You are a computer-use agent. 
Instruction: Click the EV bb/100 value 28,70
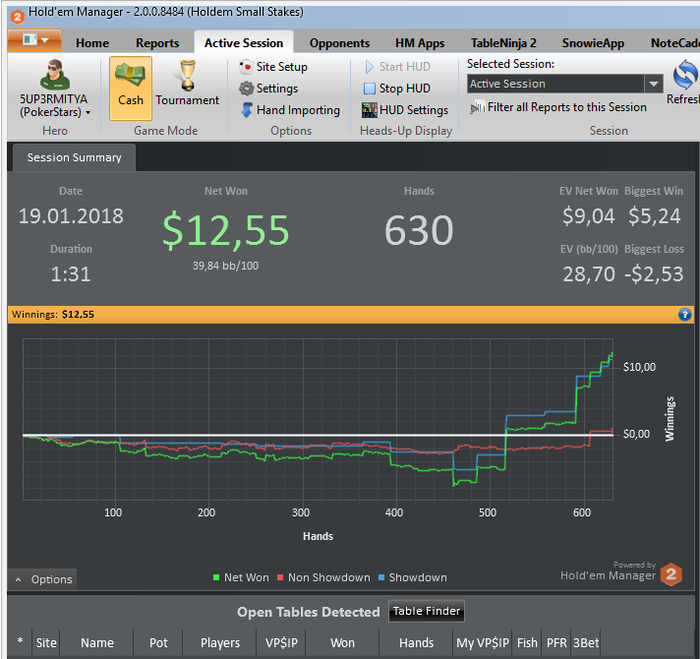pyautogui.click(x=589, y=274)
